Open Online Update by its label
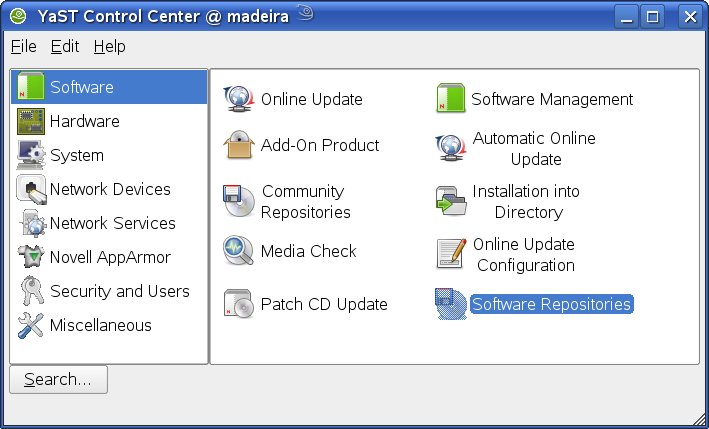Image resolution: width=709 pixels, height=429 pixels. (x=312, y=99)
